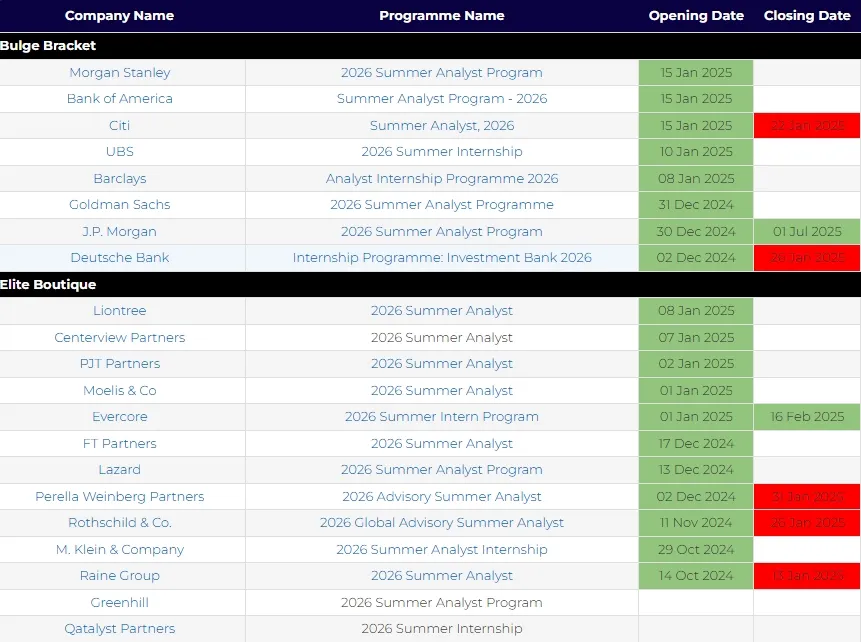This screenshot has height=642, width=861.
Task: Click the 'Company Name' column header
Action: pyautogui.click(x=119, y=15)
